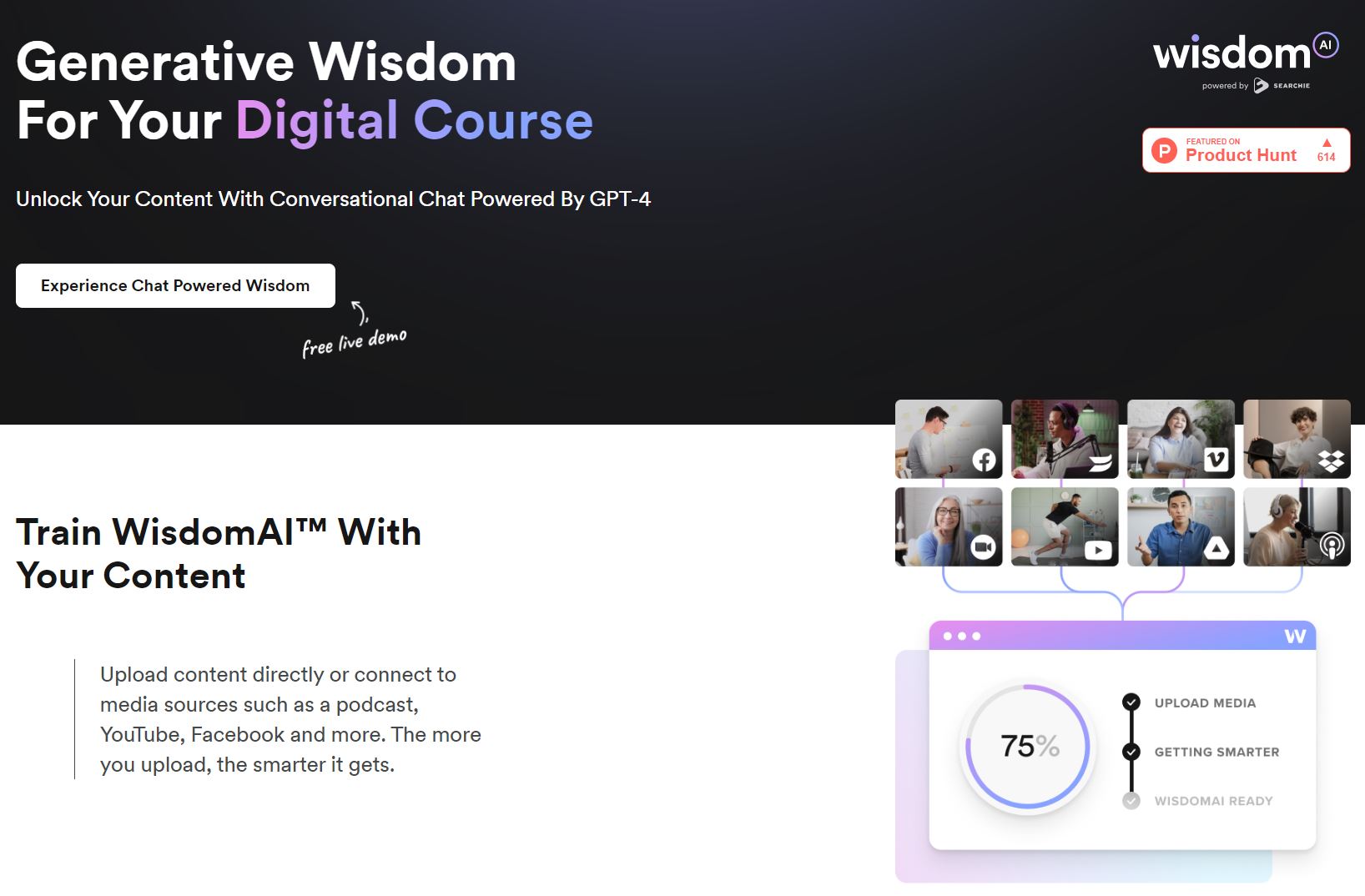The width and height of the screenshot is (1365, 896).
Task: Click the upvote triangle above 614
Action: tap(1327, 143)
